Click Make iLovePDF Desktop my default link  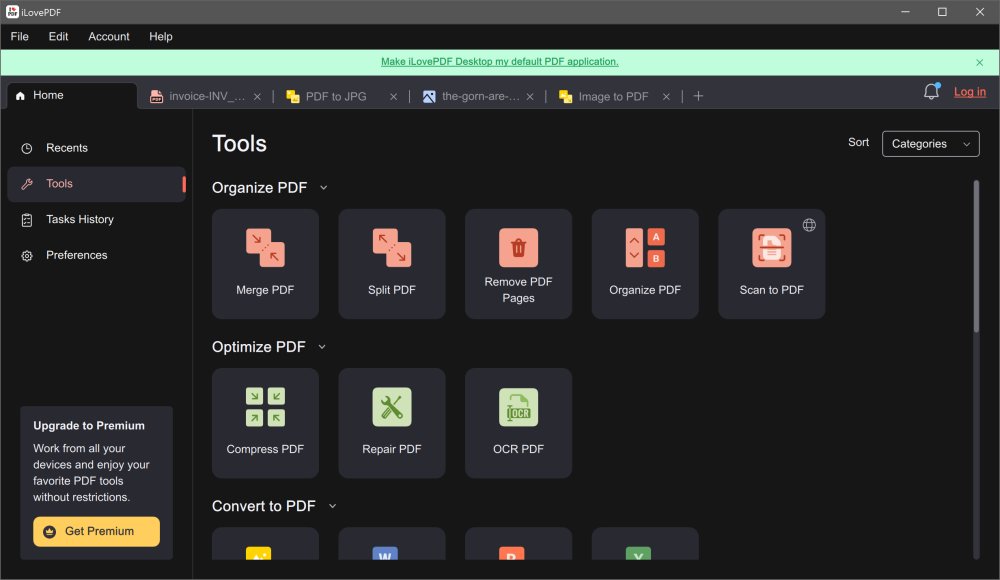coord(499,62)
